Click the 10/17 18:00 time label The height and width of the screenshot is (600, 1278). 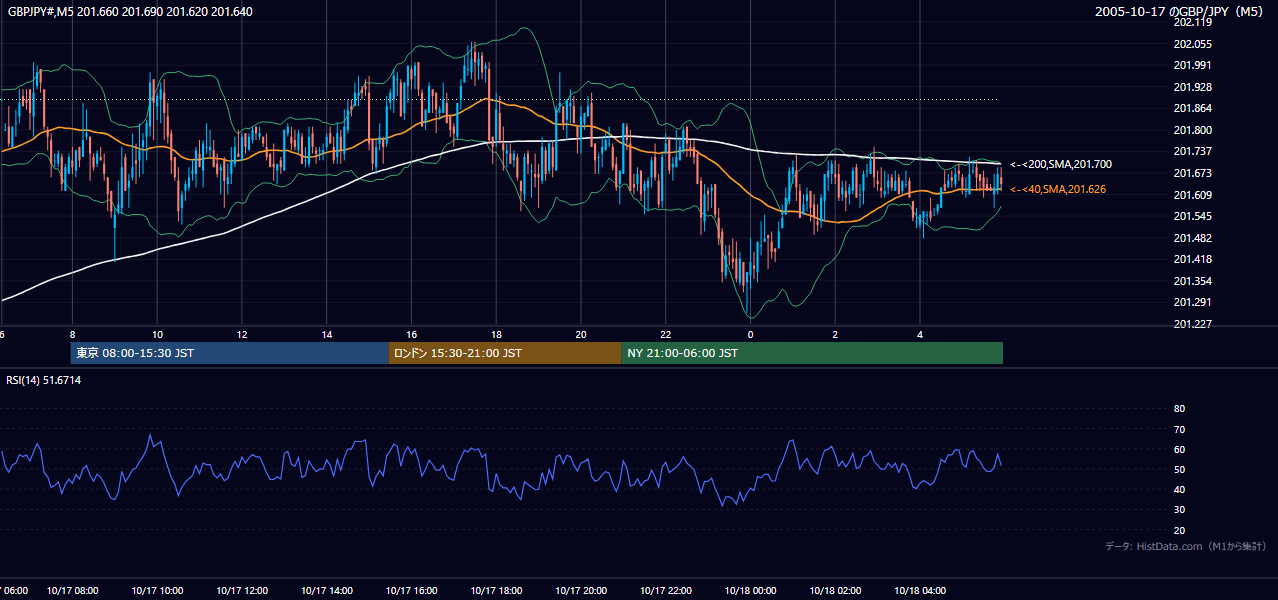coord(496,591)
